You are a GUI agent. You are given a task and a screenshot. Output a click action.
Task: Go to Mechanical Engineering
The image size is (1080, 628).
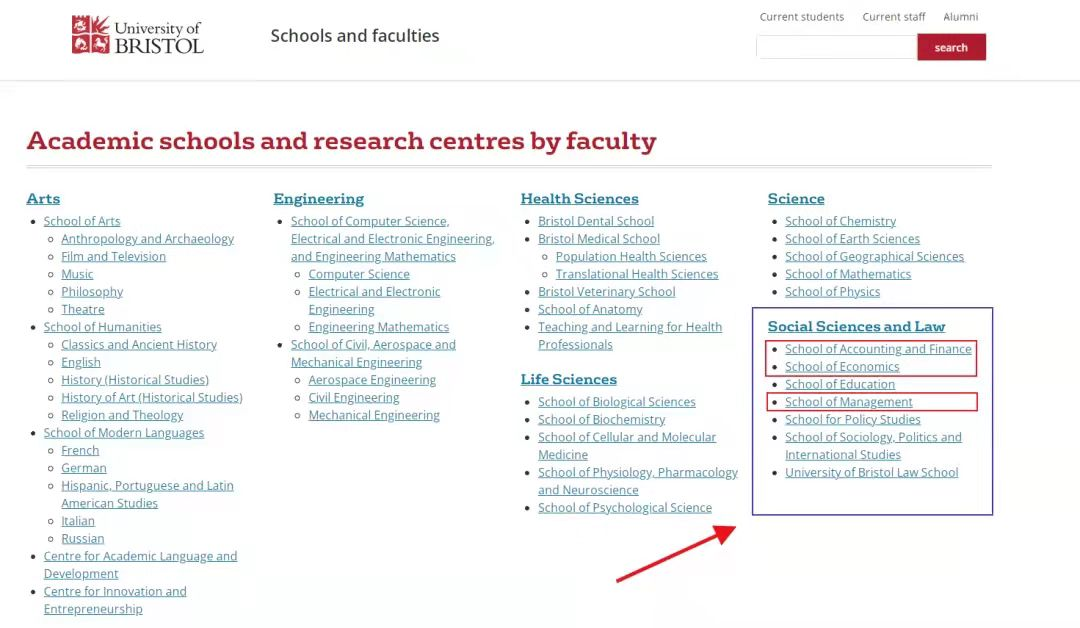click(x=374, y=415)
